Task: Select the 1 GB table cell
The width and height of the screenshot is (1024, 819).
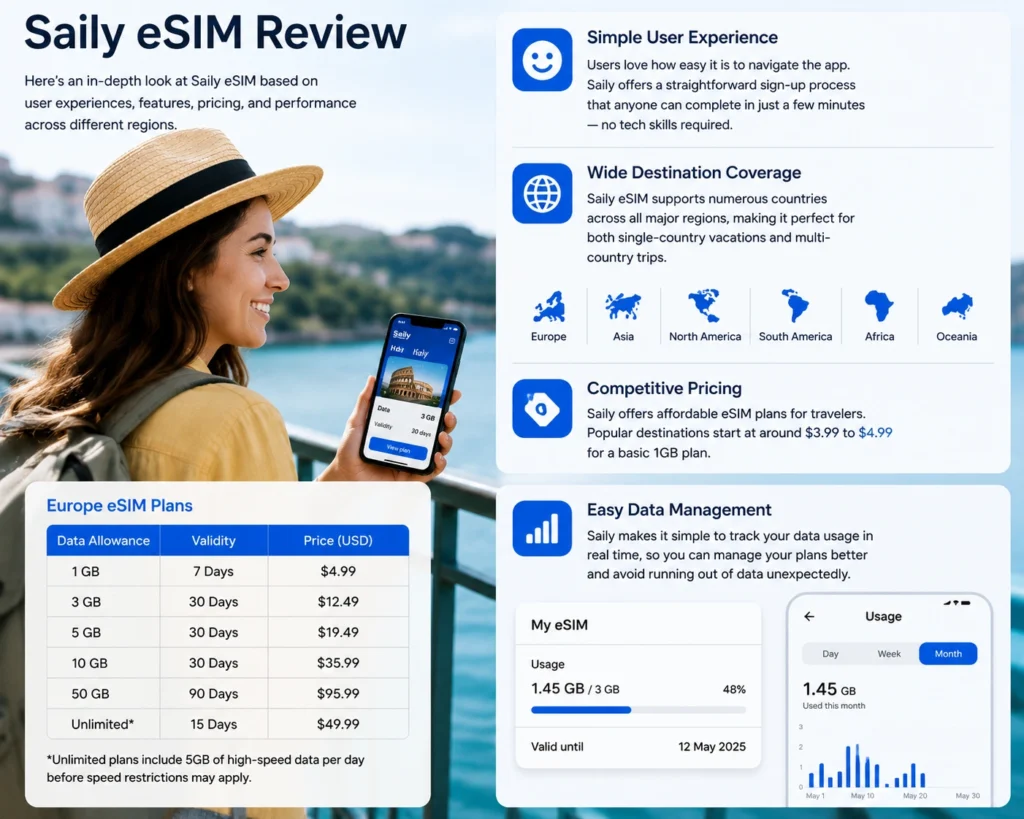Action: pyautogui.click(x=103, y=571)
